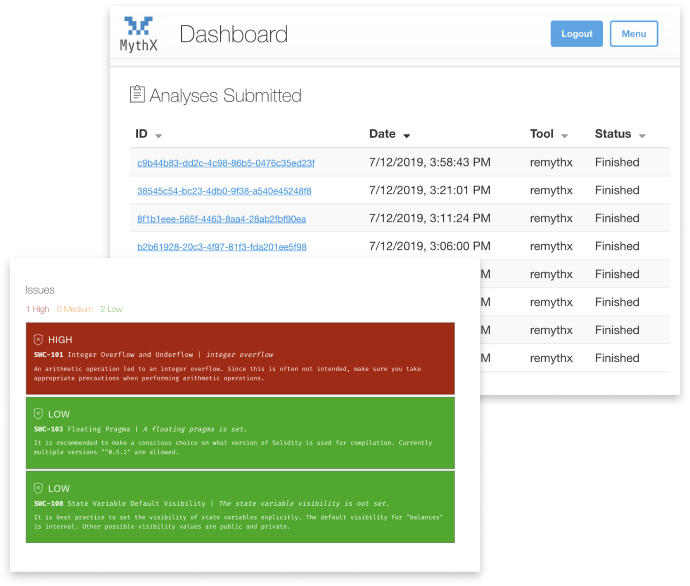The image size is (690, 586).
Task: Click the shield icon in the SWC-108 LOW card
Action: (x=38, y=488)
